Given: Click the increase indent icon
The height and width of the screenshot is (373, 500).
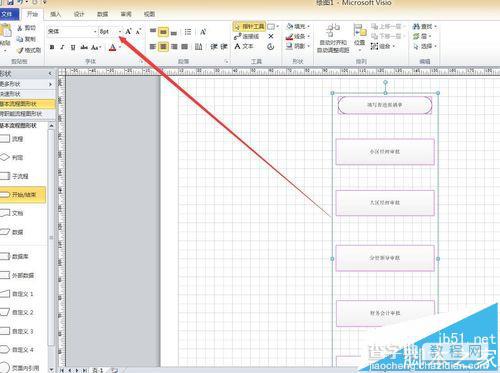Looking at the screenshot, I should pos(224,47).
